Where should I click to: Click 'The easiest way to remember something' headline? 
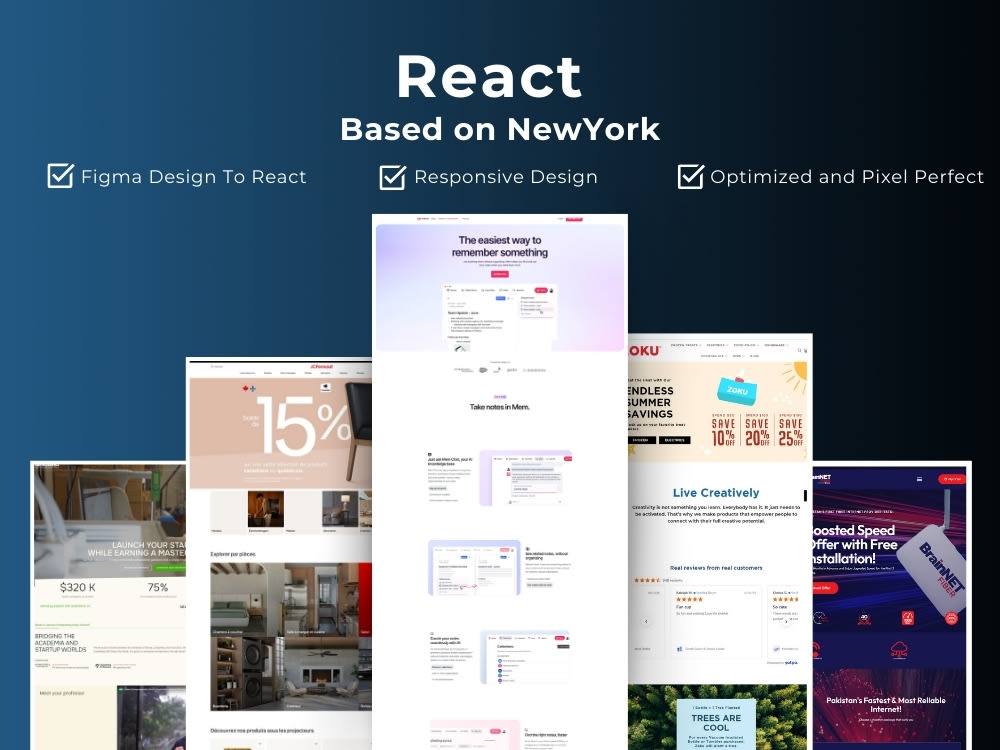pos(500,246)
